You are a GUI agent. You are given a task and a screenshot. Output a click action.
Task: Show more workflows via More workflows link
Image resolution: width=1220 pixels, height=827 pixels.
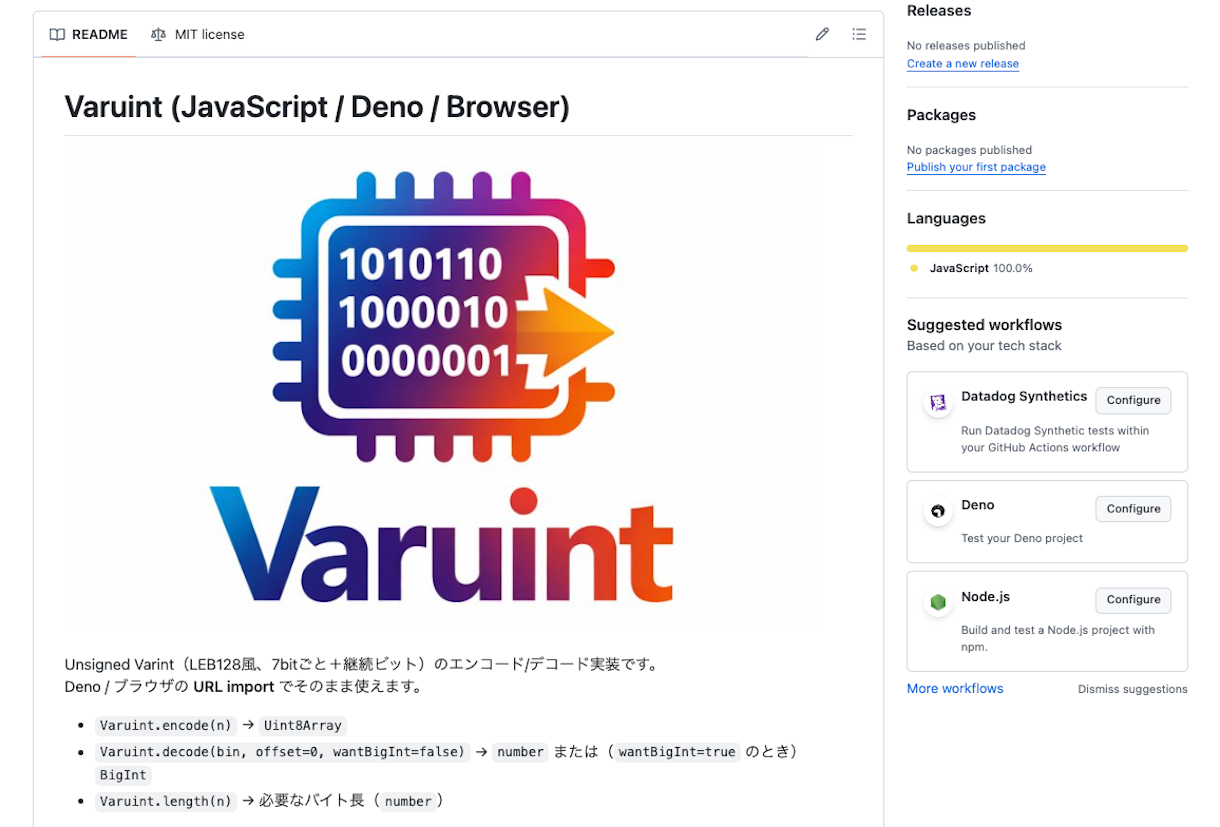tap(954, 689)
